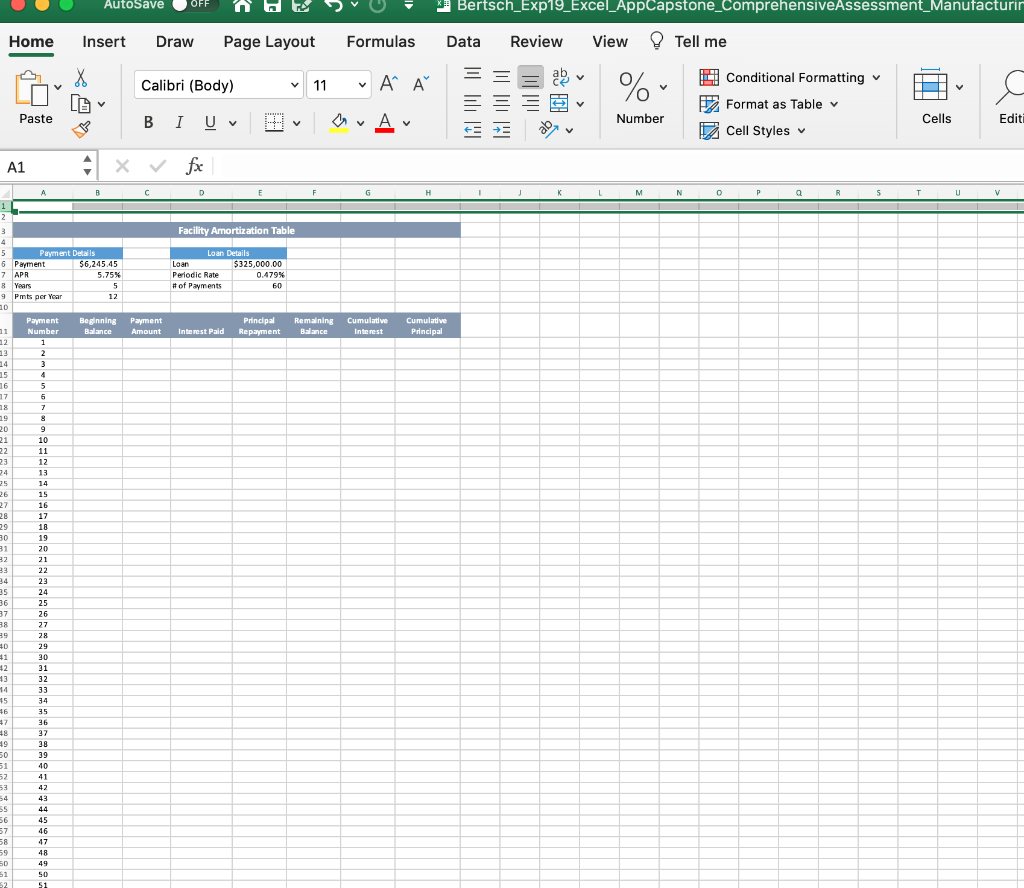1024x888 pixels.
Task: Select the cell with $325,000.00
Action: pyautogui.click(x=259, y=264)
